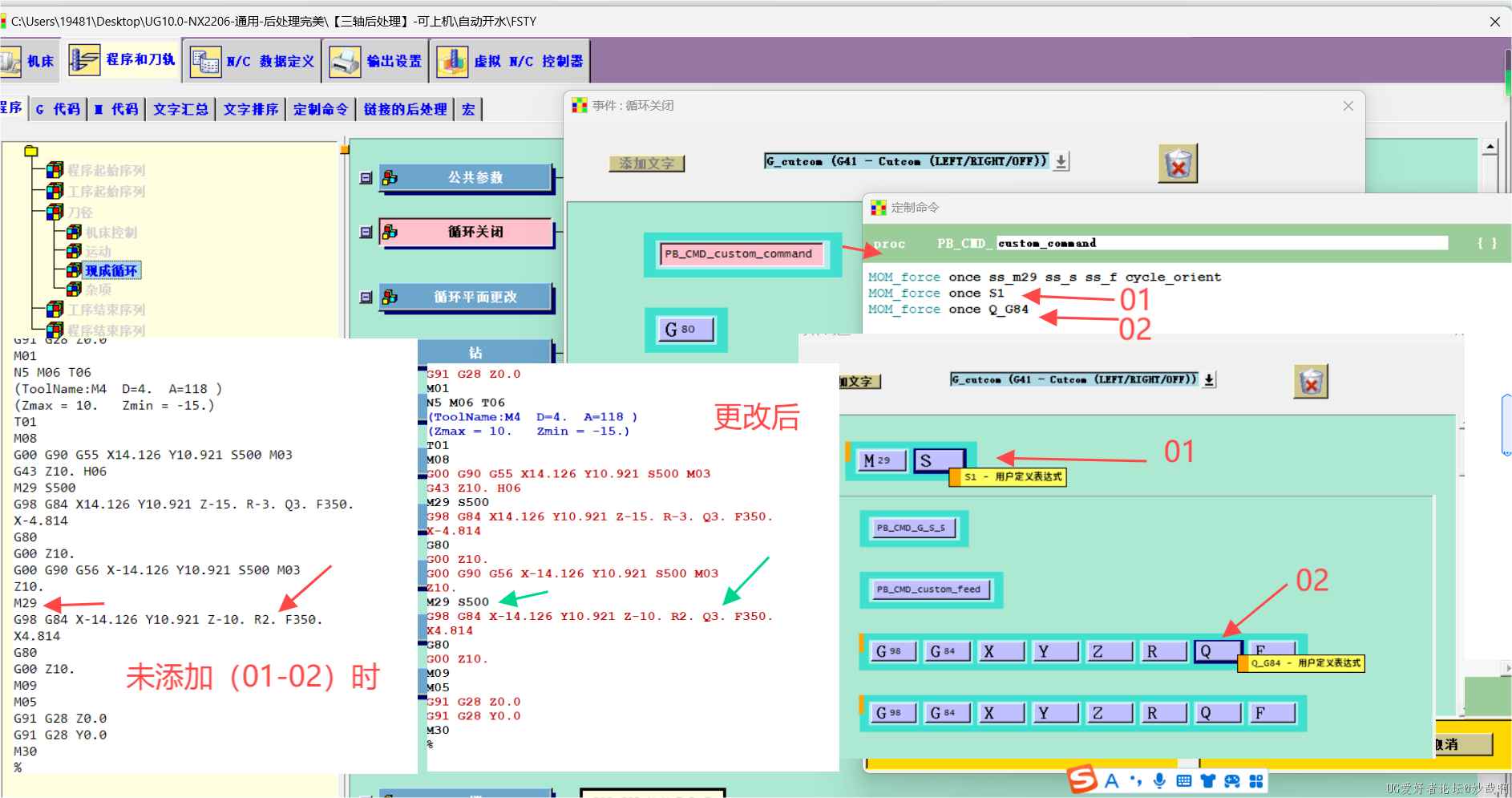The image size is (1512, 798).
Task: Toggle Sogou English/Chinese mode (A icon)
Action: click(1111, 780)
